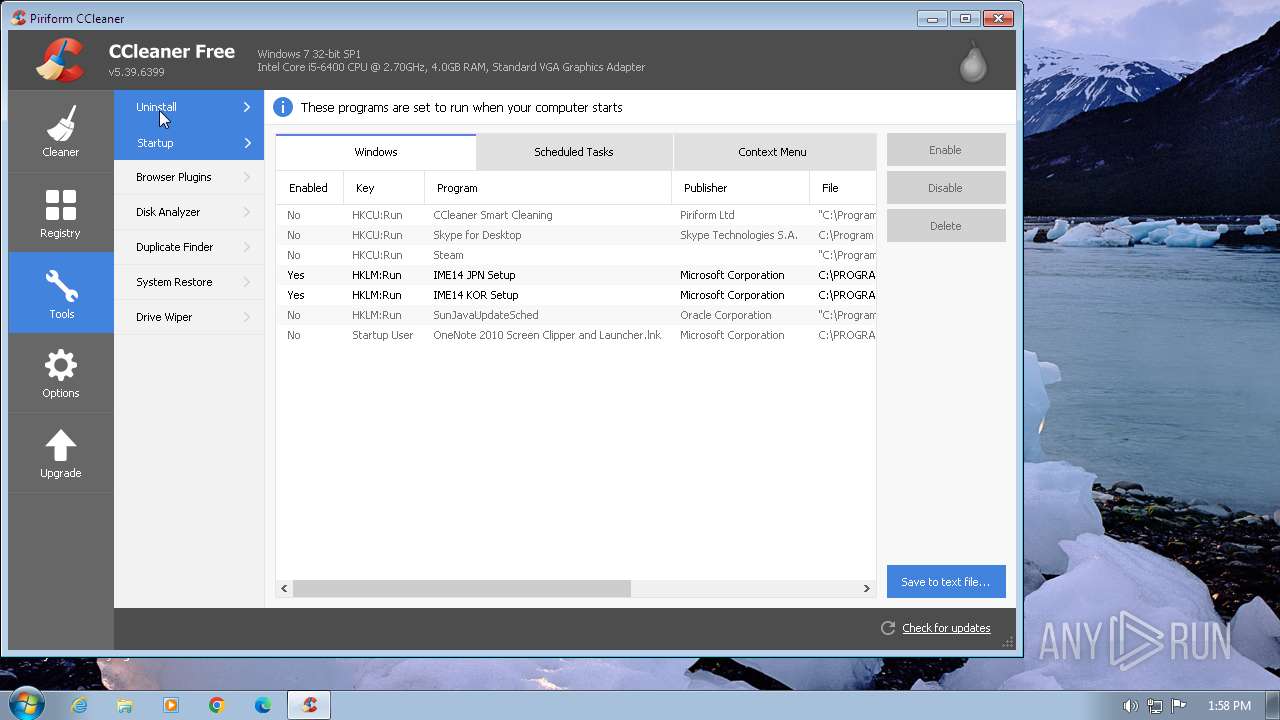The width and height of the screenshot is (1280, 720).
Task: Open System Restore section
Action: click(x=189, y=282)
